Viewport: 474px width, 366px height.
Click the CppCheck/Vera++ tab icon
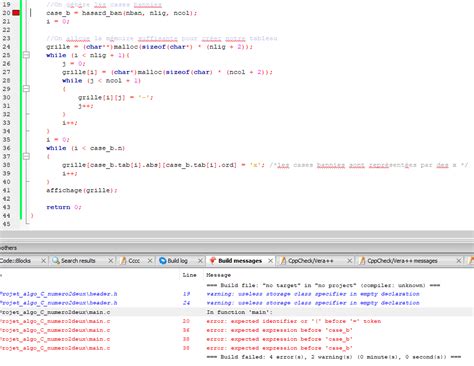[283, 261]
